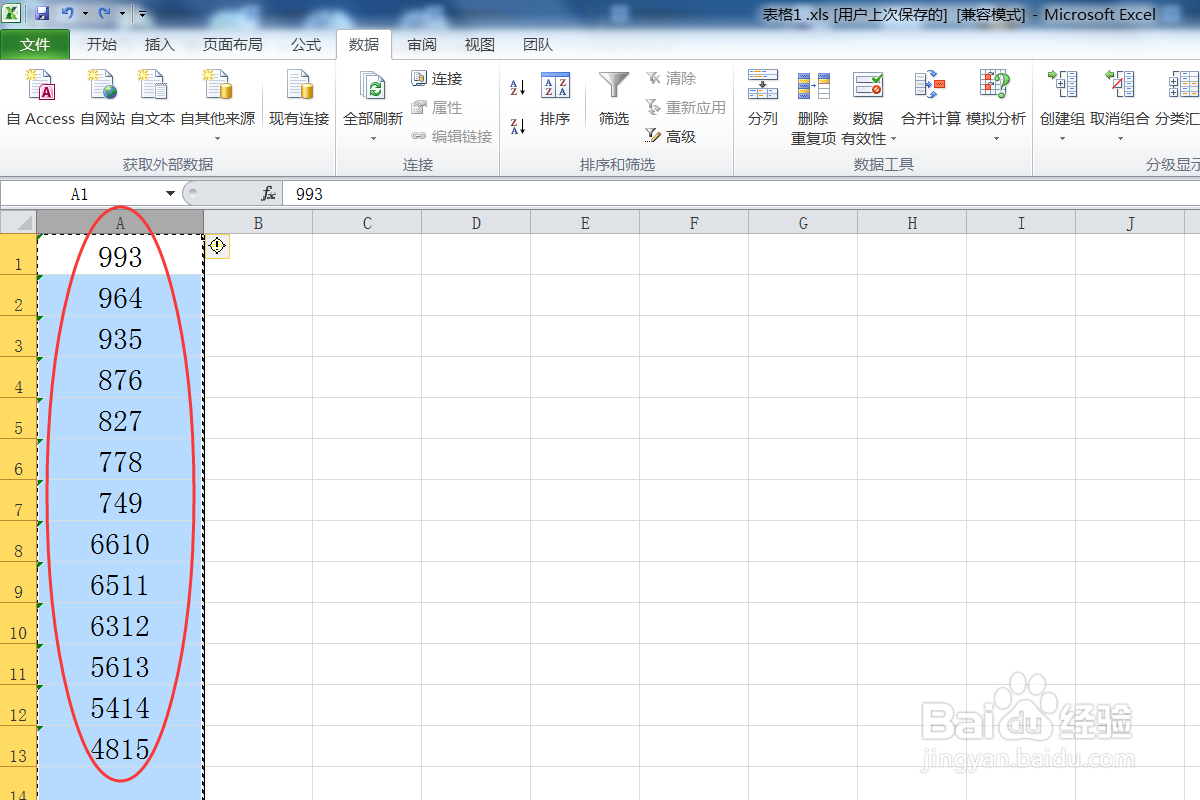This screenshot has width=1200, height=800.
Task: Click the Group rows icon
Action: 1062,85
